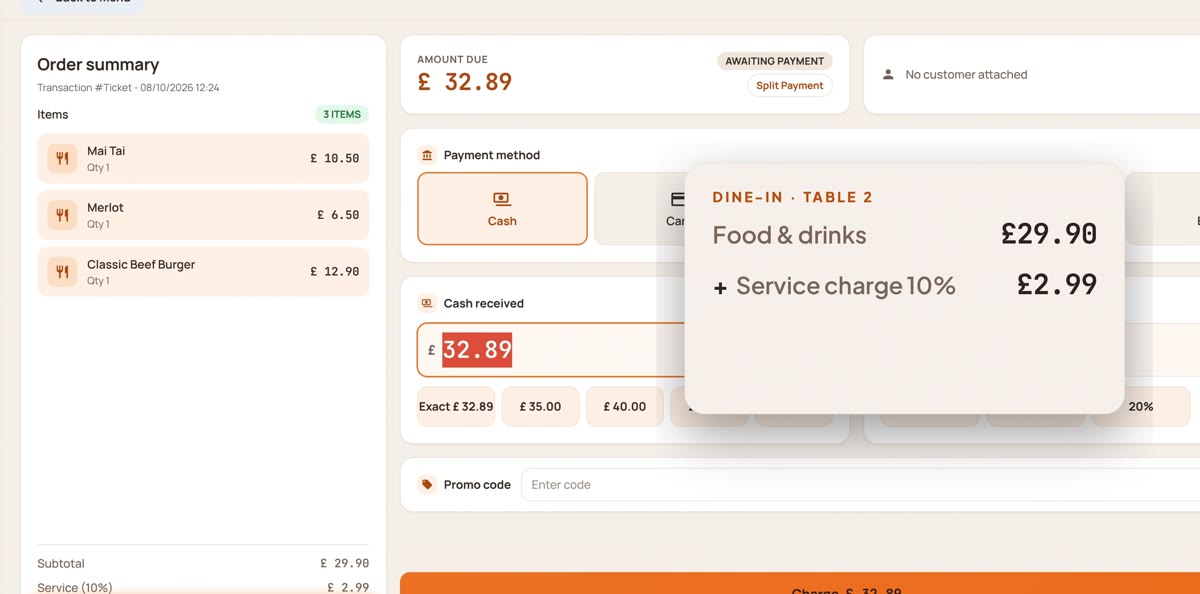The image size is (1200, 594).
Task: Select the Mai Tai order item
Action: tap(203, 158)
